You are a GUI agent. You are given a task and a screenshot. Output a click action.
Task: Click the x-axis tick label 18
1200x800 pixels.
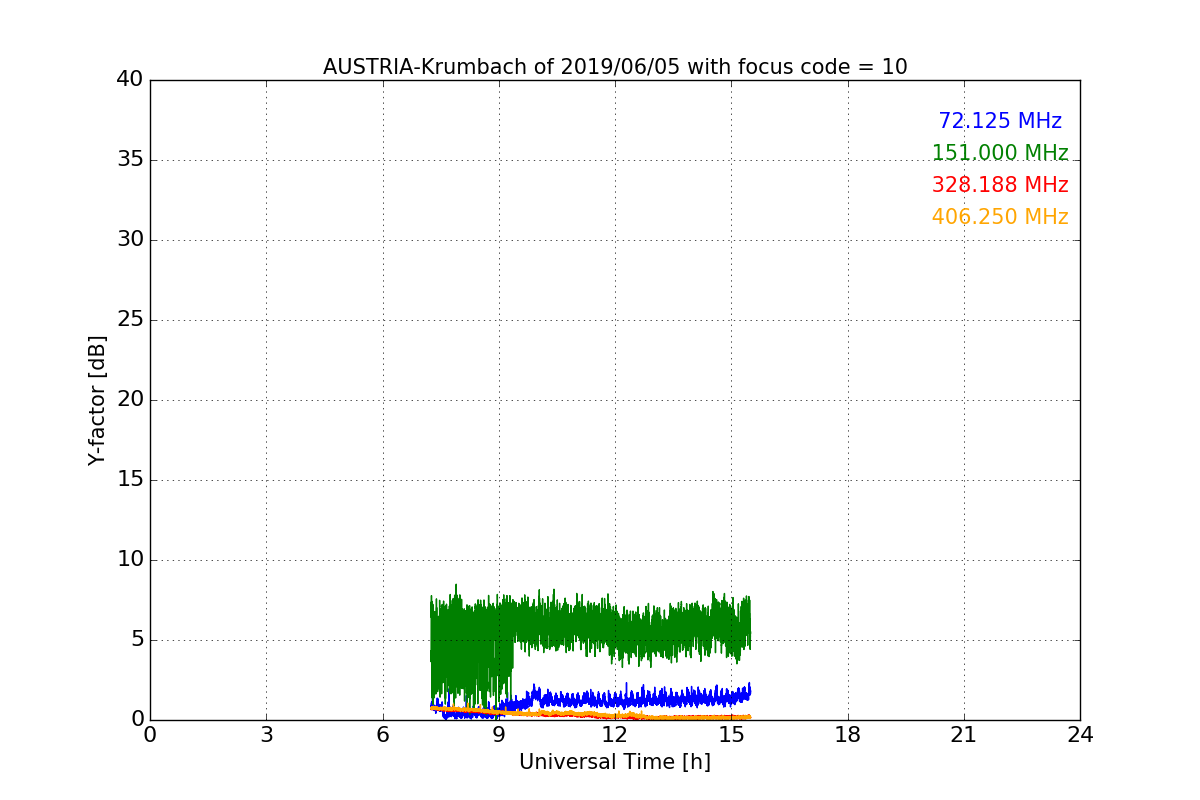tap(848, 735)
